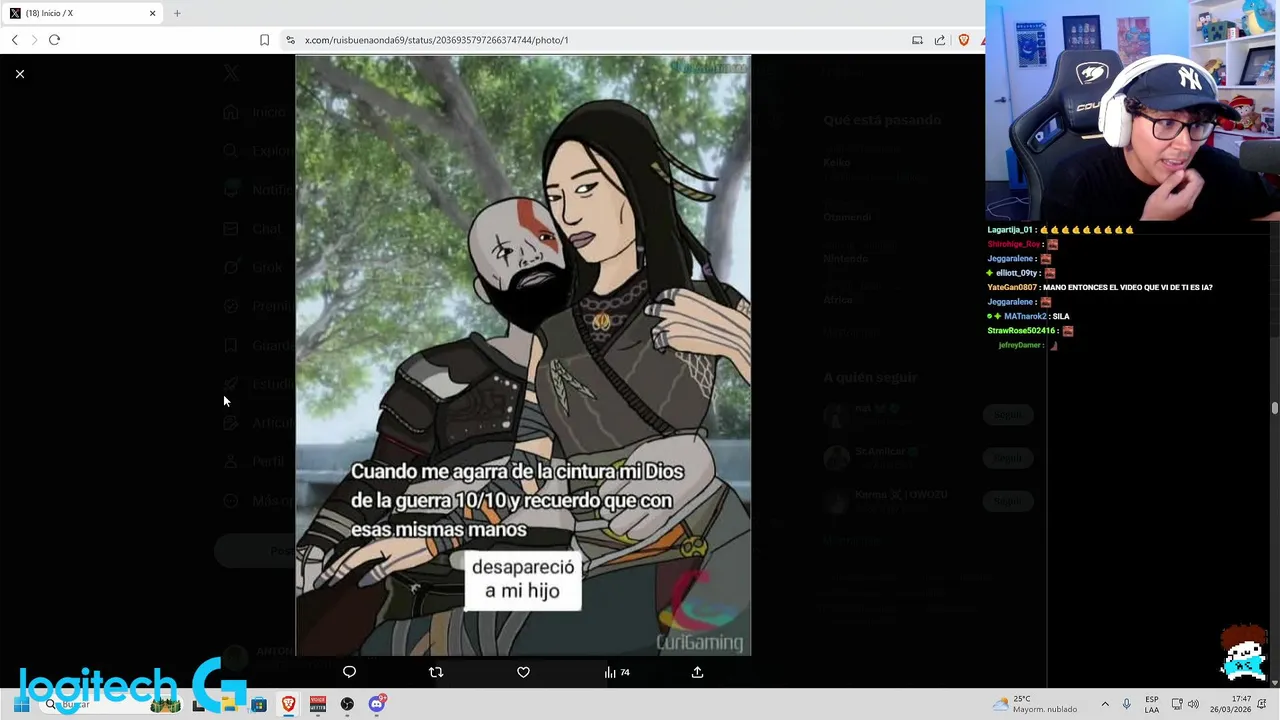Open Microsoft Store from taskbar
The image size is (1280, 720).
pyautogui.click(x=259, y=704)
